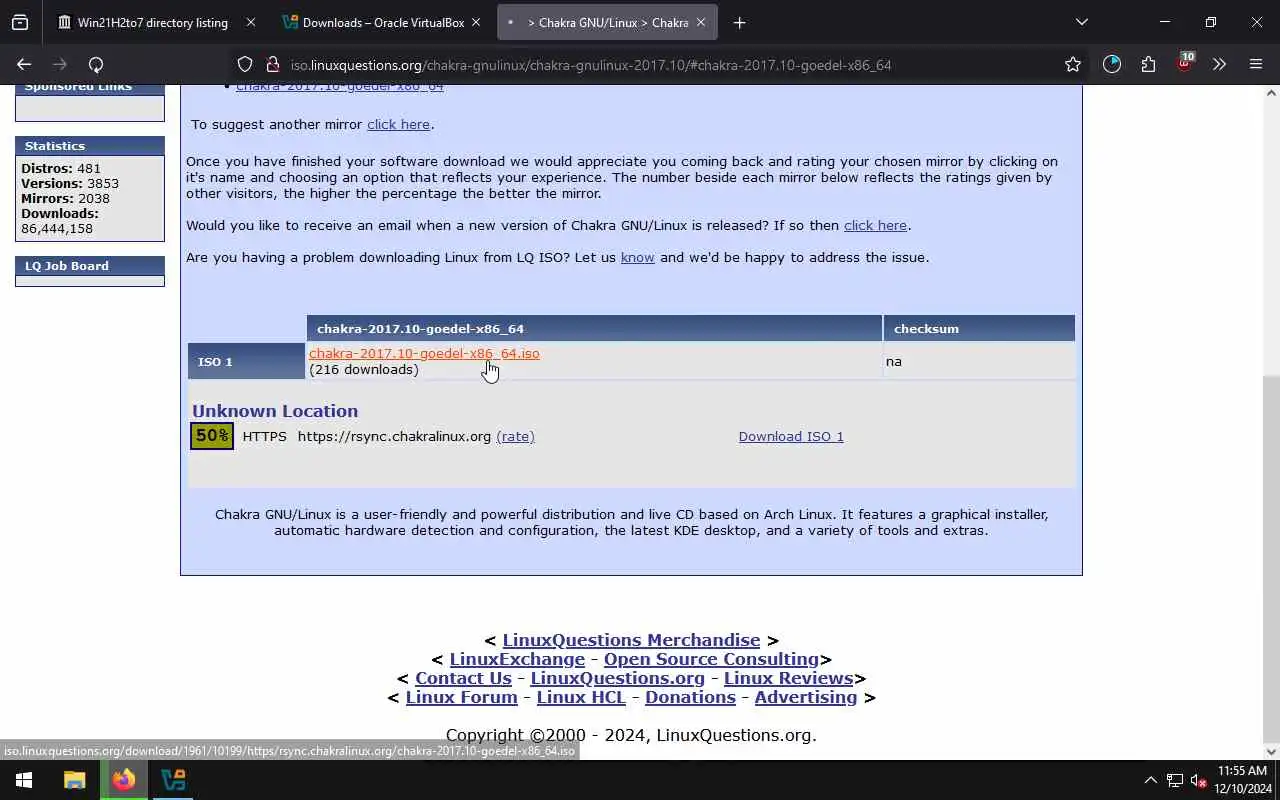Click the 'Distros: 481' statistic text
Screen dimensions: 1280x800
coord(61,168)
